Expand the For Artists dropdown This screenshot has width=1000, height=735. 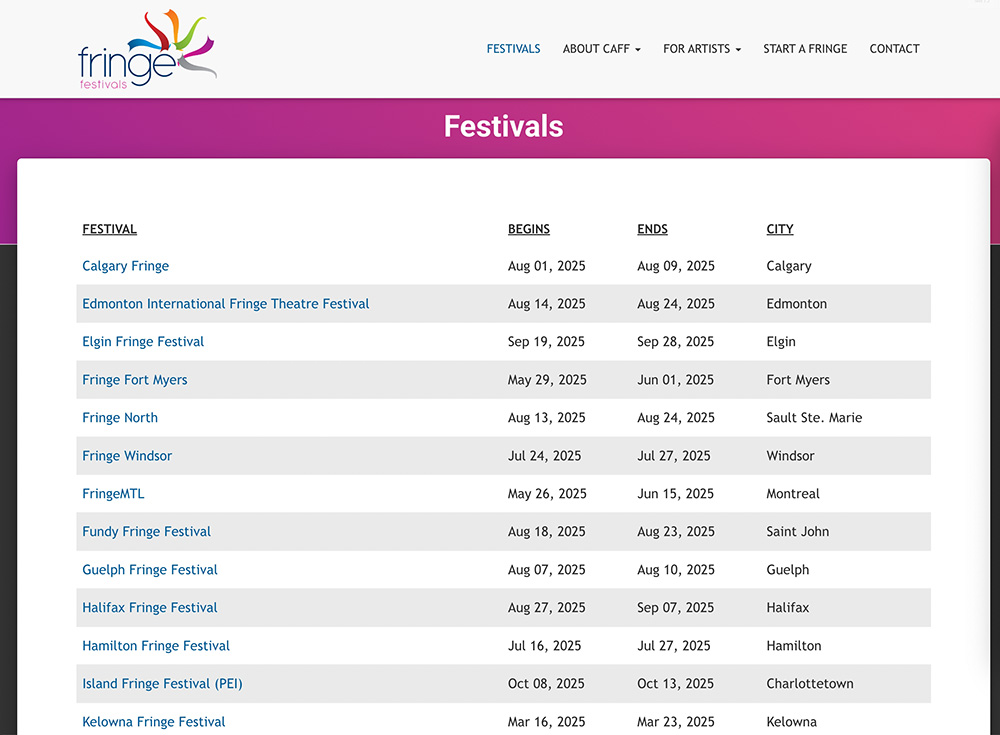[x=702, y=49]
